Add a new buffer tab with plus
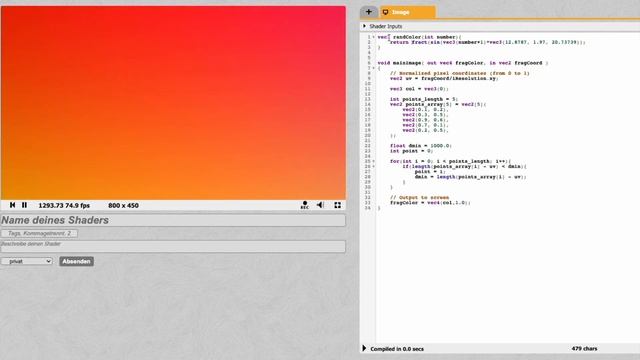 point(369,12)
